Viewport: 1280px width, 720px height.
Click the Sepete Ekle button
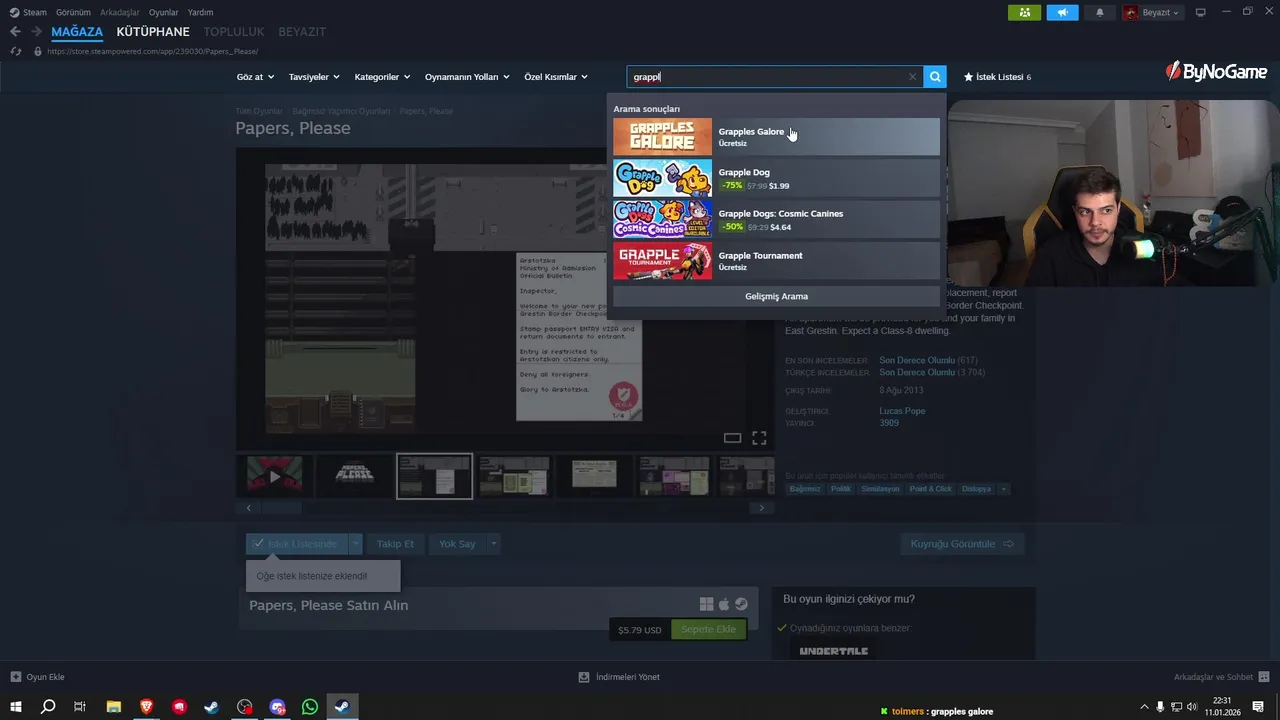(708, 629)
